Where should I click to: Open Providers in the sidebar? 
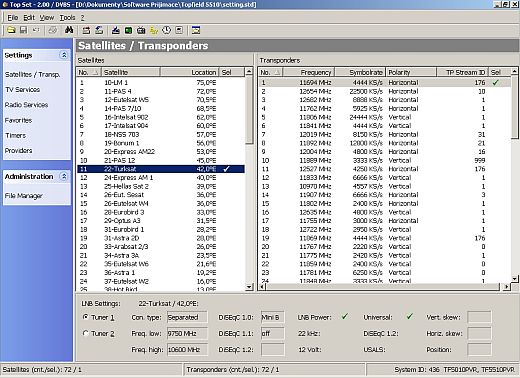click(x=18, y=151)
